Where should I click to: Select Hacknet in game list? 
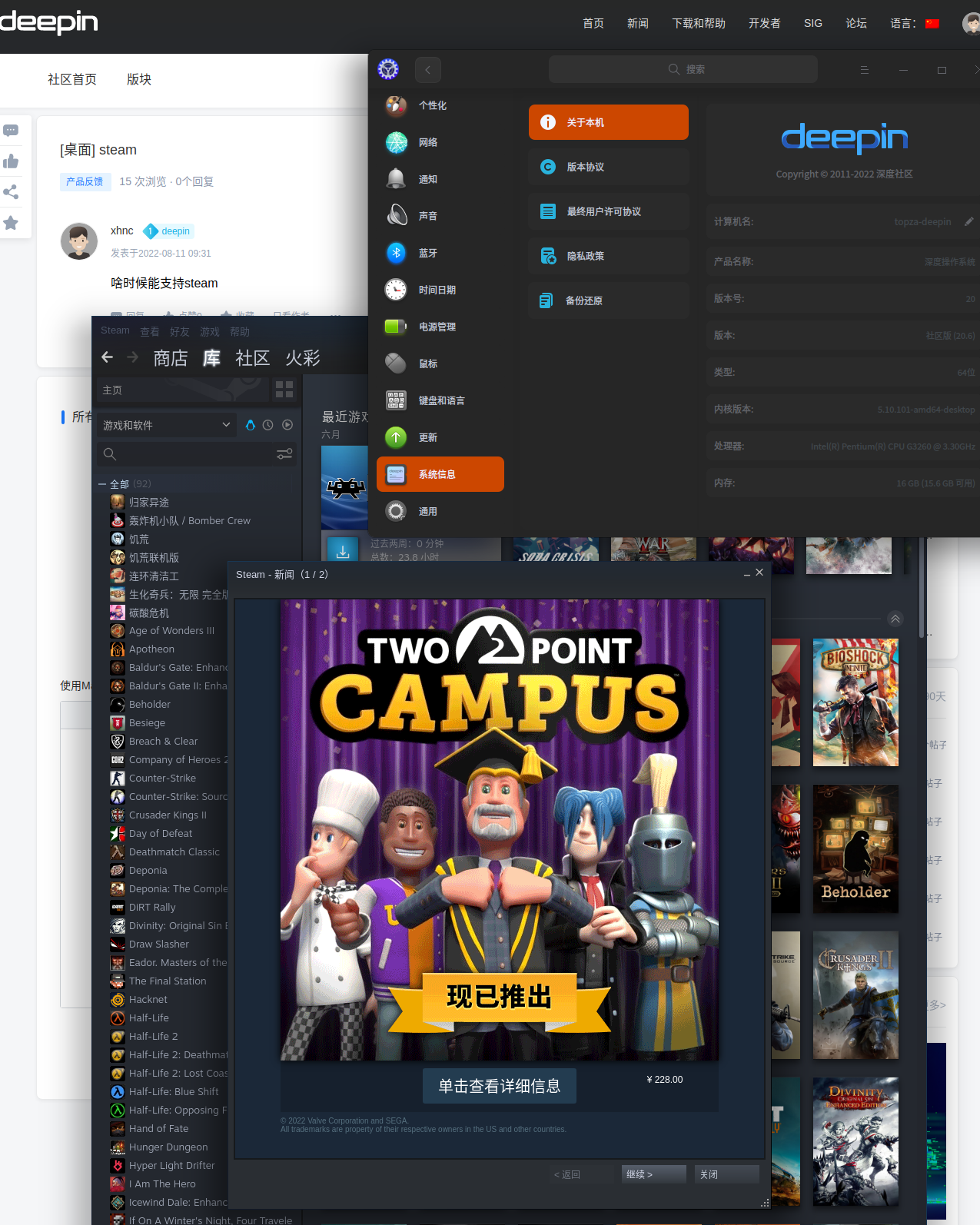(x=148, y=1000)
